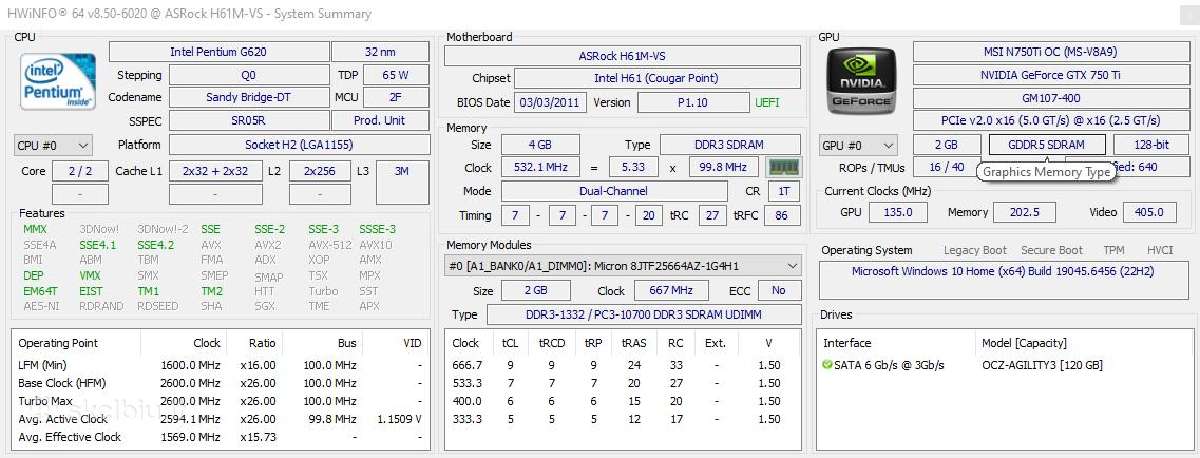The width and height of the screenshot is (1200, 458).
Task: Select the Turbo Max operating point row
Action: tap(223, 401)
